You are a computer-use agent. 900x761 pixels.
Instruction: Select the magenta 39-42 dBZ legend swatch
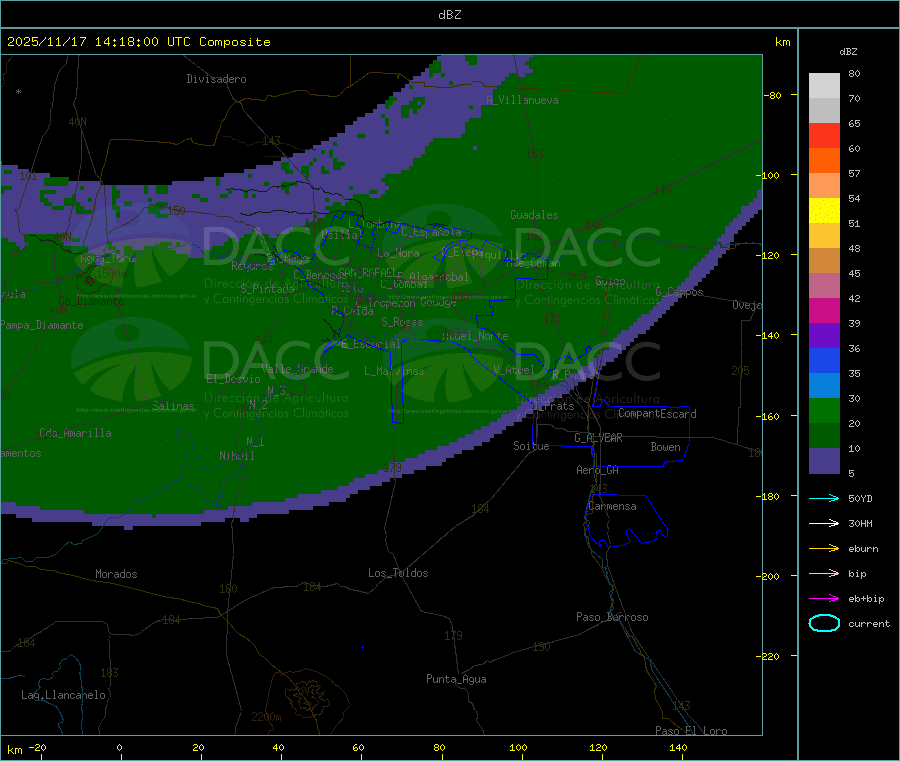824,310
